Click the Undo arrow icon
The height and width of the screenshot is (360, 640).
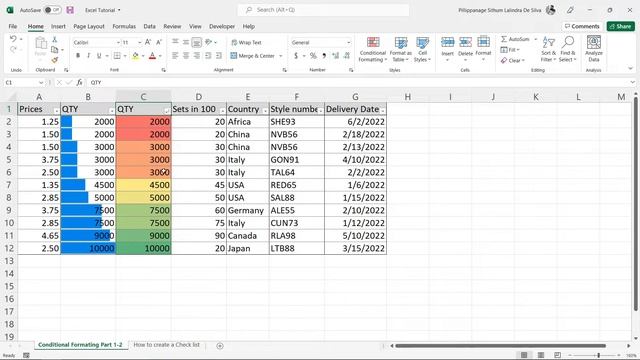(13, 39)
